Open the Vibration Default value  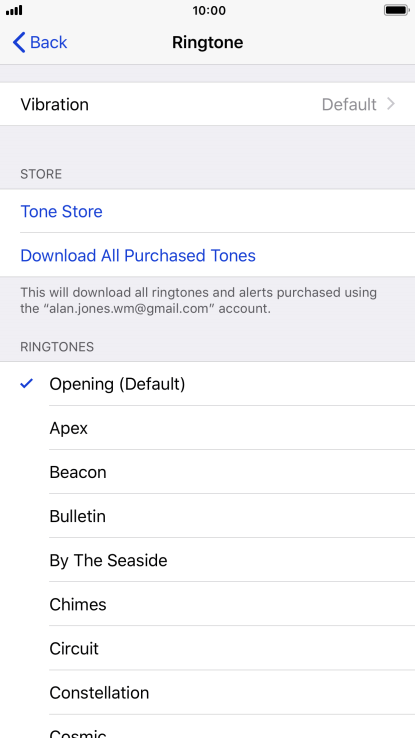pyautogui.click(x=349, y=104)
